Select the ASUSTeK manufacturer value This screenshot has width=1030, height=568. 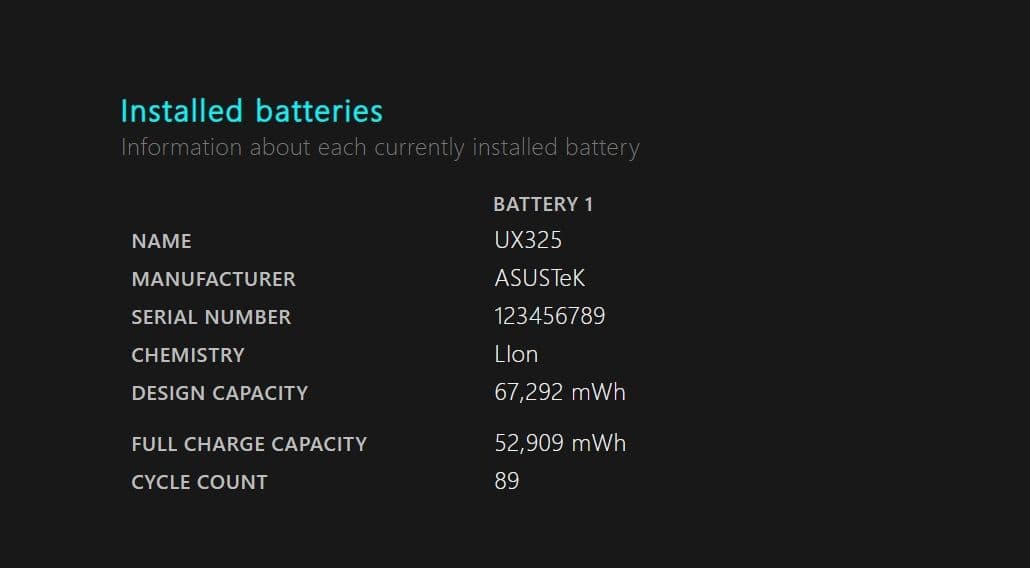(x=540, y=279)
